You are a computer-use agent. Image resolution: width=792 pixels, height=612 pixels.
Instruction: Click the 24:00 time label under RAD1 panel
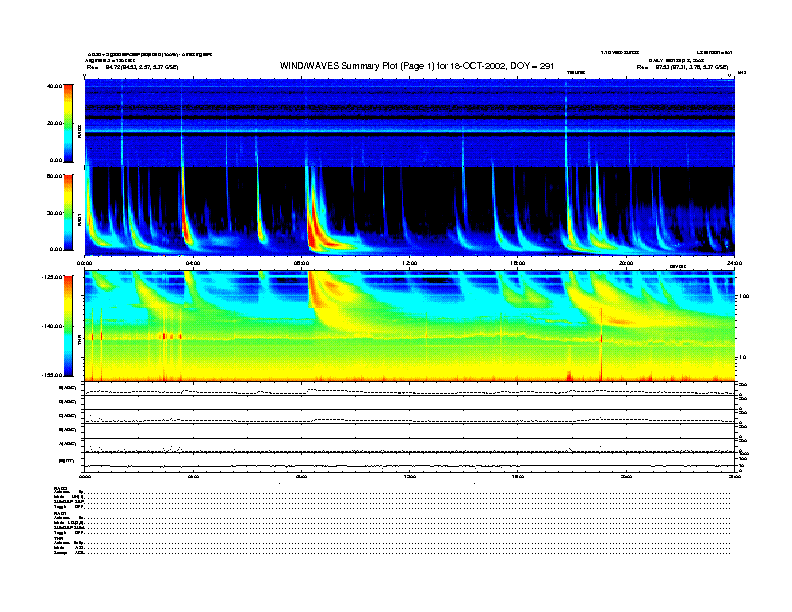734,263
